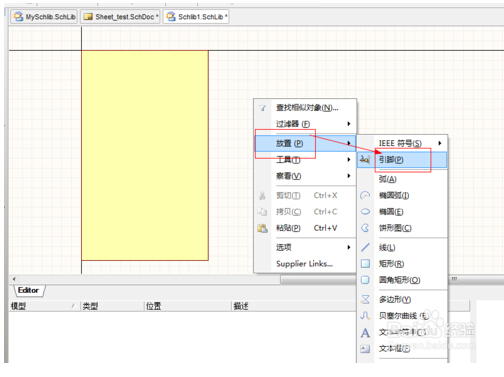This screenshot has height=377, width=504.
Task: Click the text frame icon for 文本框
Action: [365, 349]
